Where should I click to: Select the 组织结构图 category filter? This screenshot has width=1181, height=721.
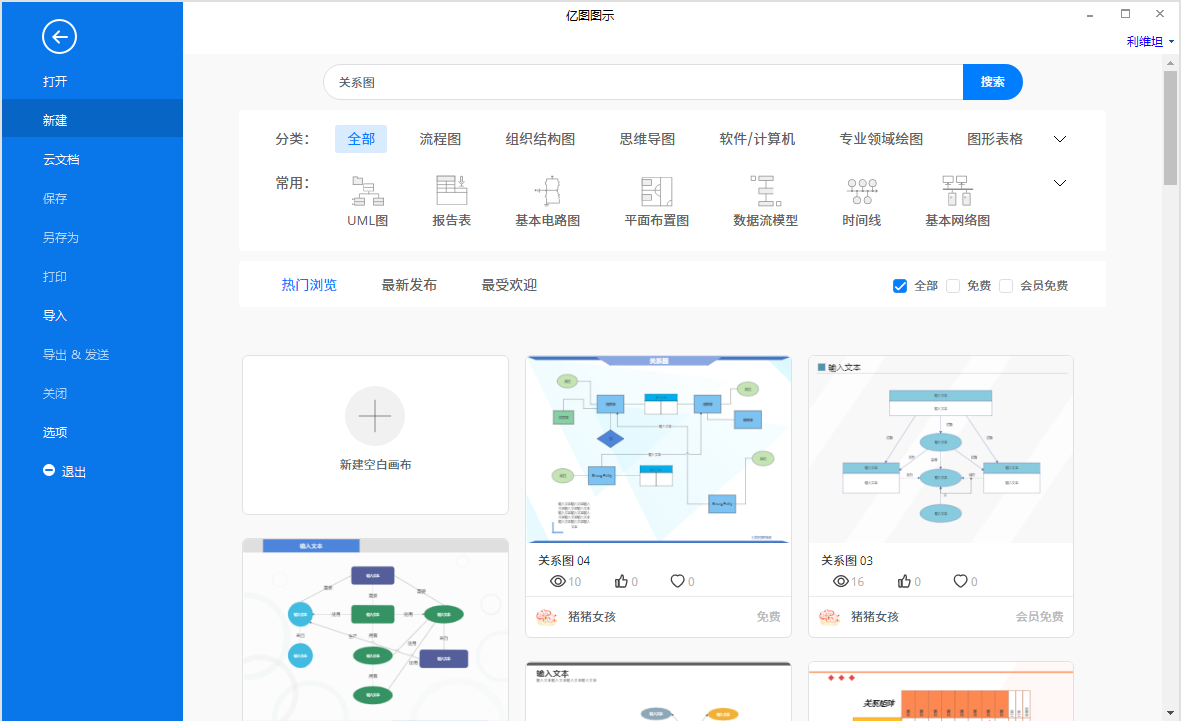(540, 139)
